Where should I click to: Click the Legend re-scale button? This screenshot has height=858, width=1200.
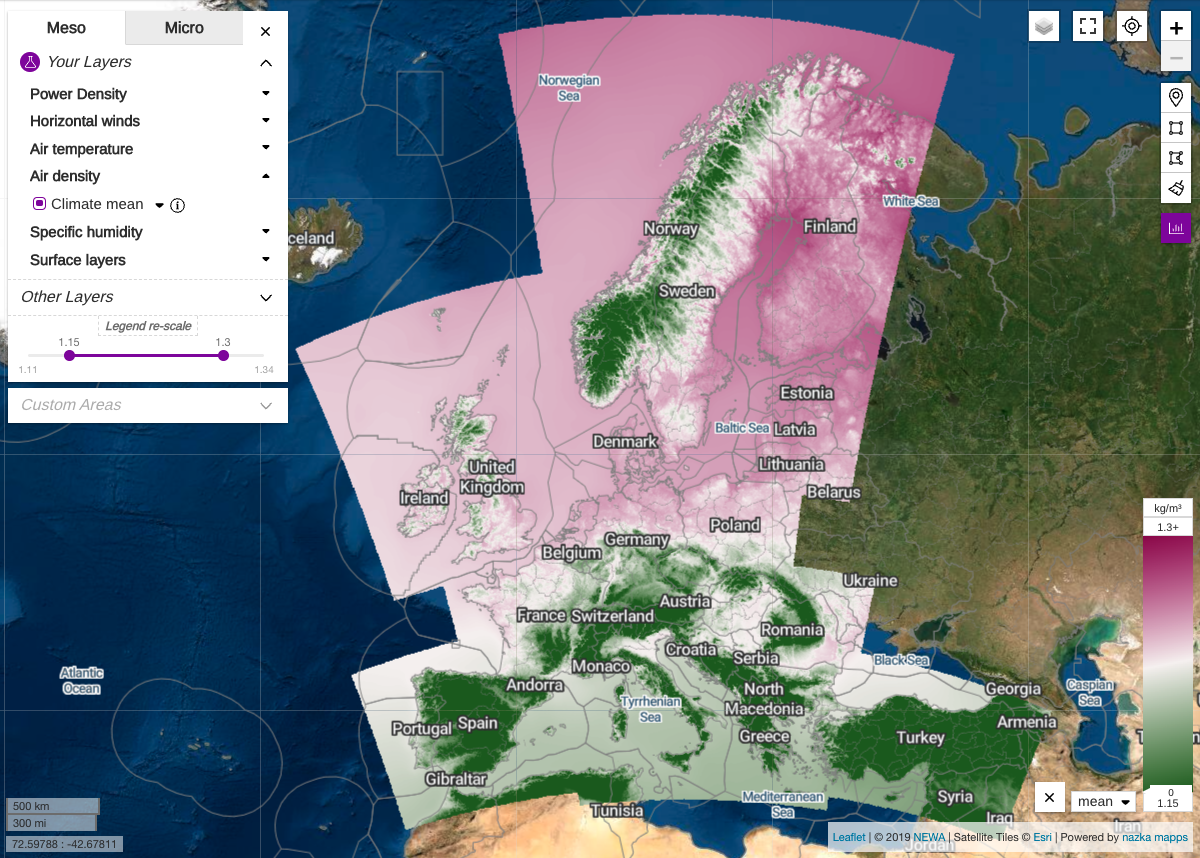point(148,326)
